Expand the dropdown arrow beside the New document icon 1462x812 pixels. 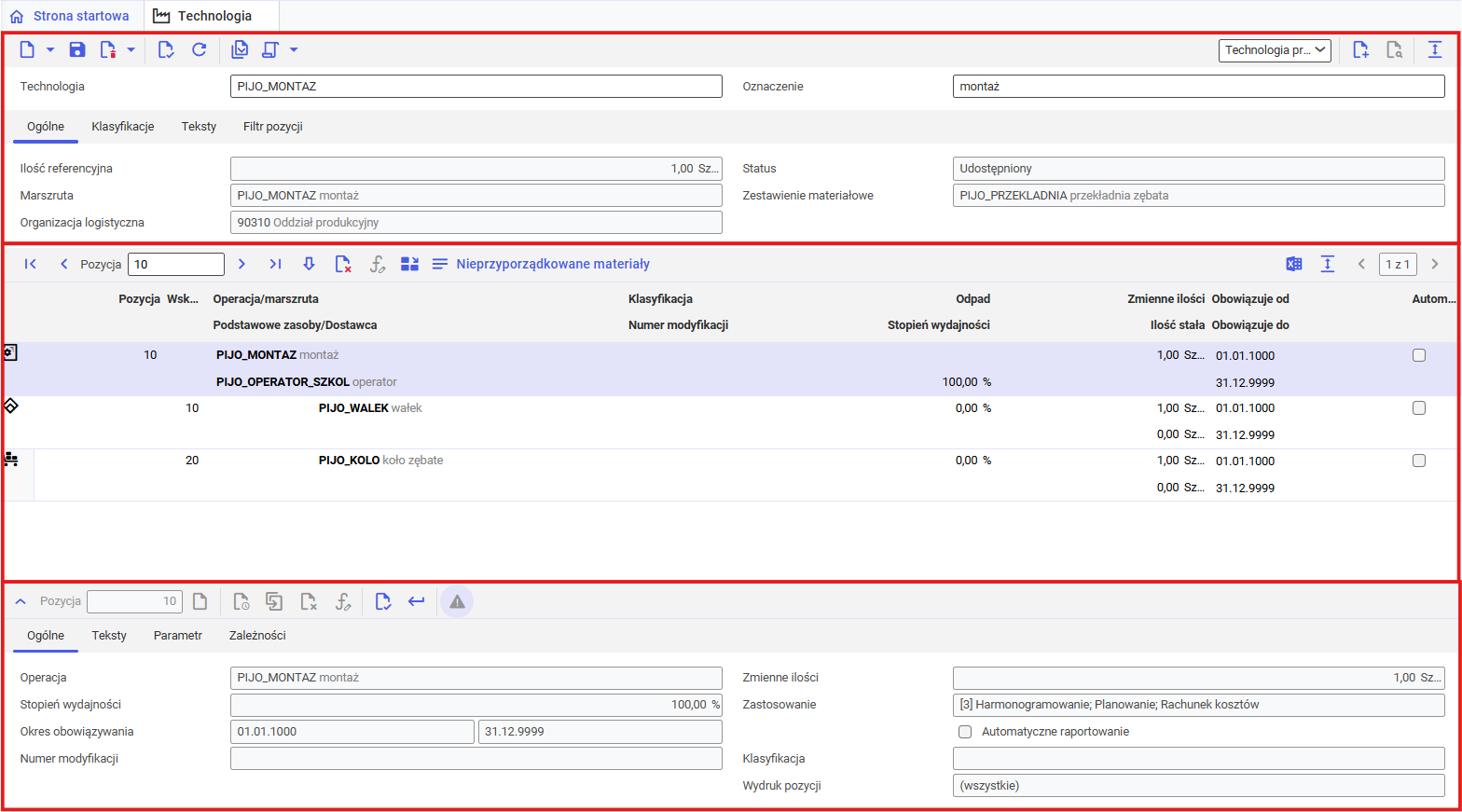(50, 50)
